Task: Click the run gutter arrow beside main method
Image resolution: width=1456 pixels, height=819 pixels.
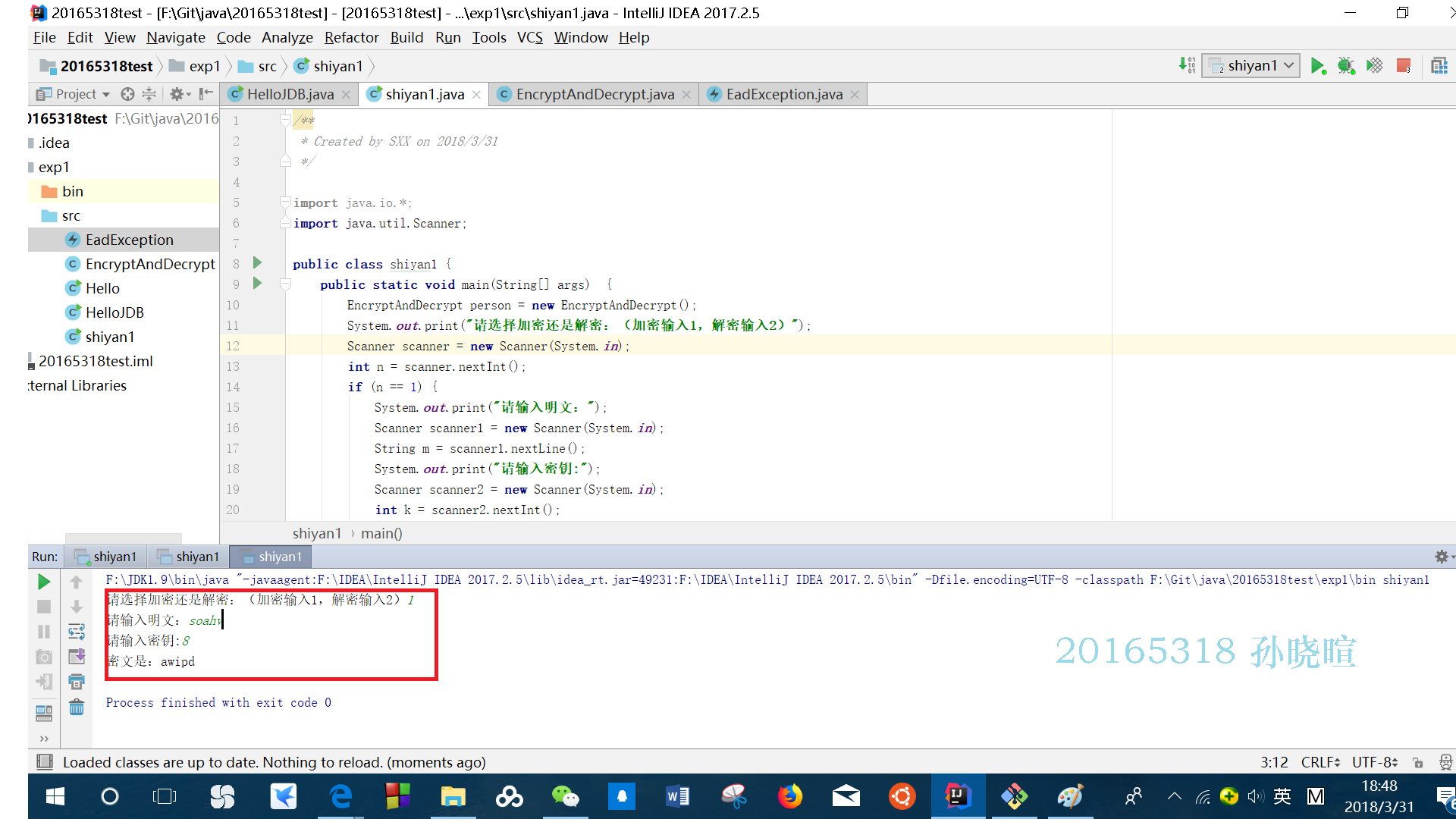Action: pos(257,283)
